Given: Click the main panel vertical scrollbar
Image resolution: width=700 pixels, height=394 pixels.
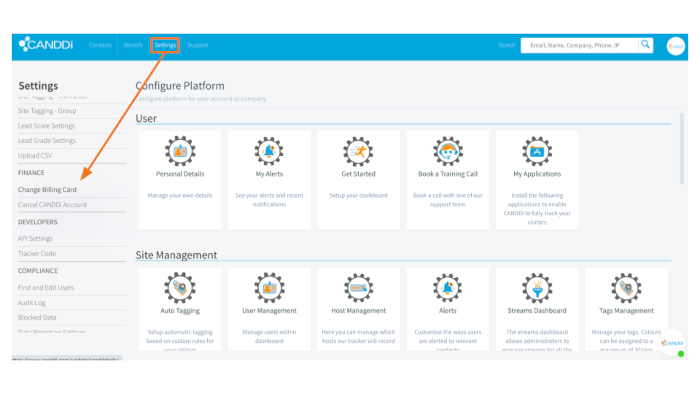Looking at the screenshot, I should coord(682,149).
